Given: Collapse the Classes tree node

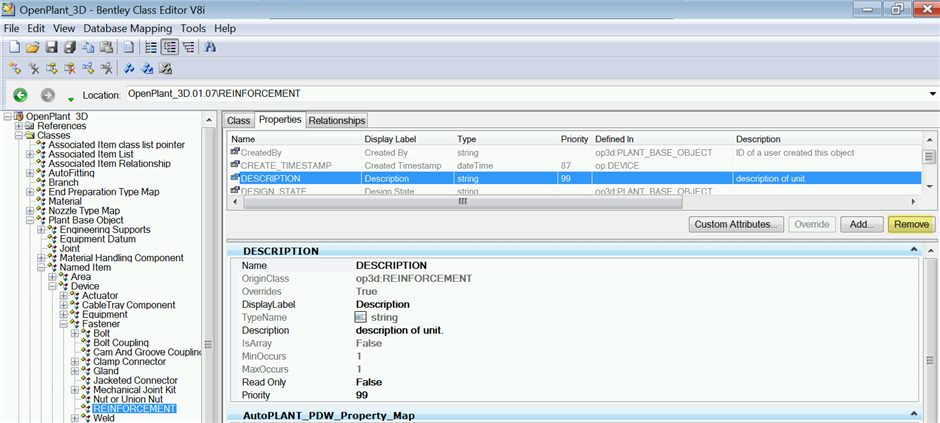Looking at the screenshot, I should (19, 135).
